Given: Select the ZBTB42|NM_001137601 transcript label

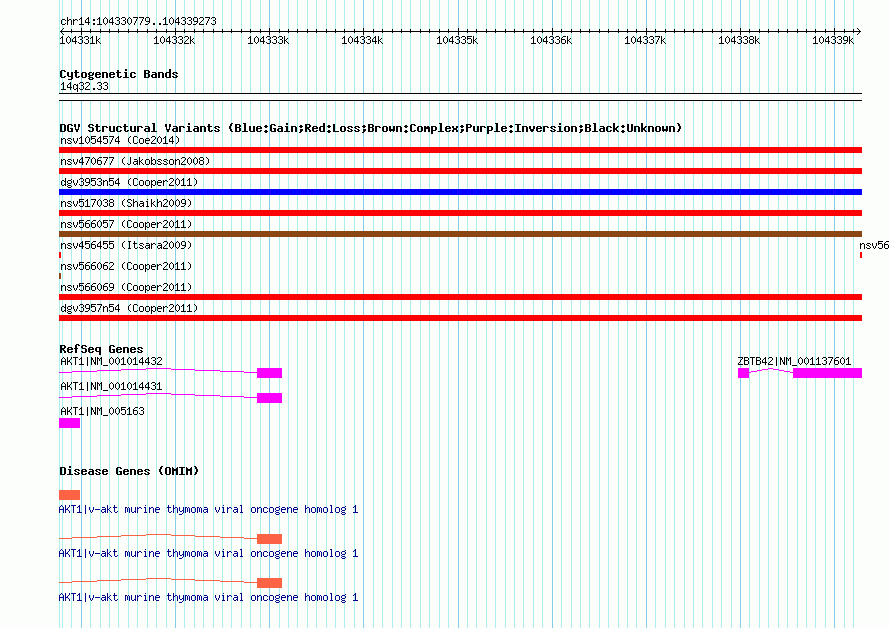Looking at the screenshot, I should click(x=794, y=361).
